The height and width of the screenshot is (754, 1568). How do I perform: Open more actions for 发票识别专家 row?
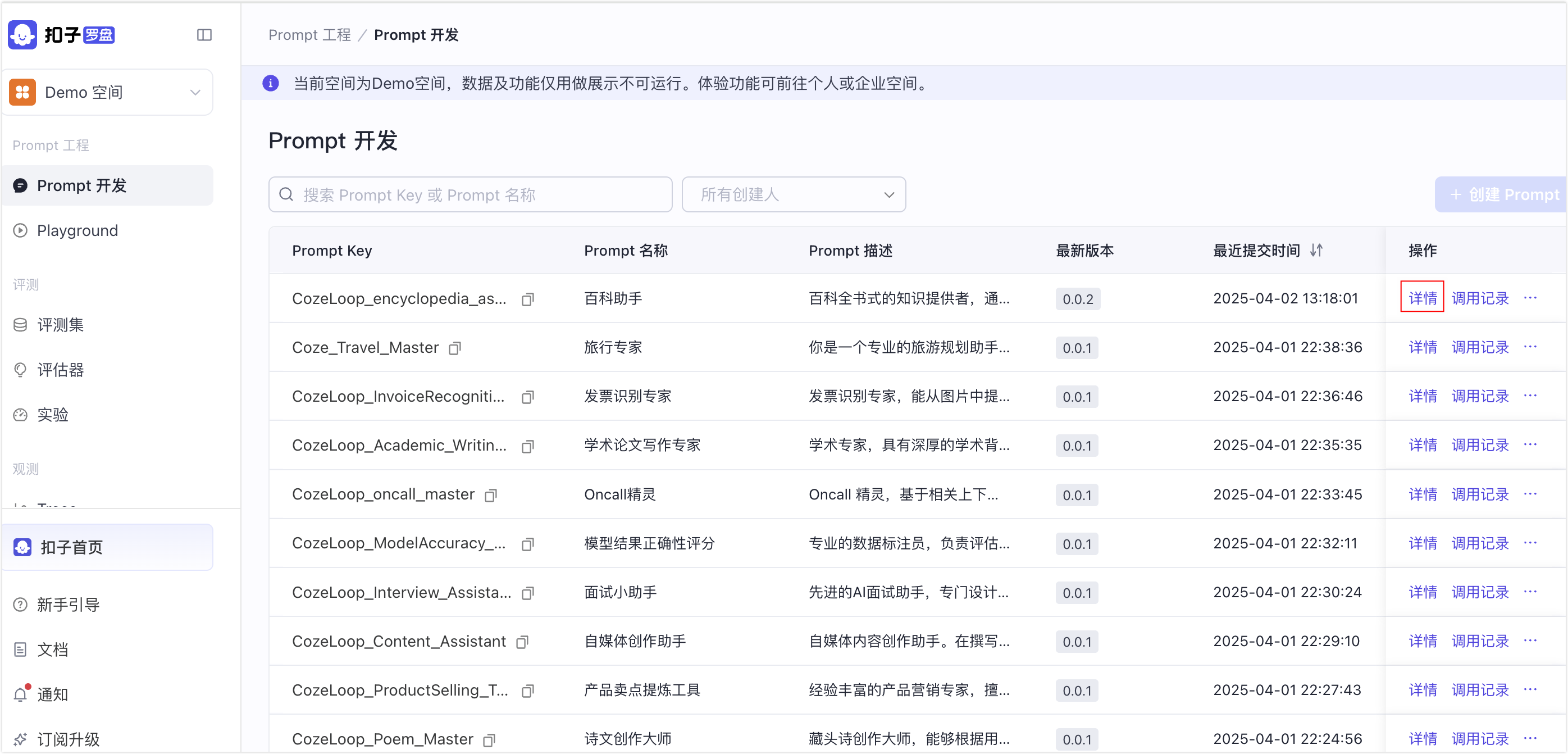[x=1530, y=396]
